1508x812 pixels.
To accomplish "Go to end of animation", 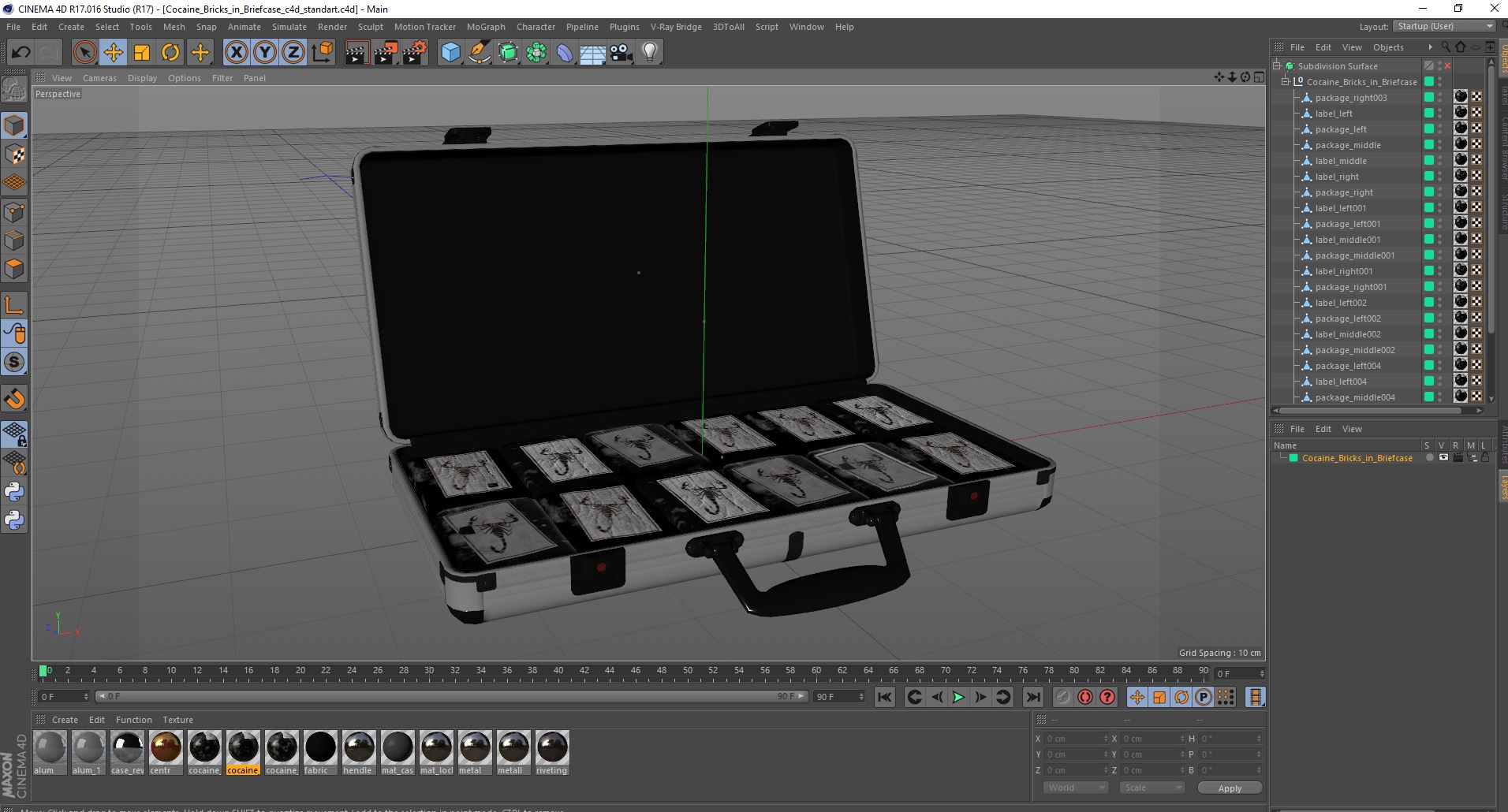I will click(x=1032, y=697).
